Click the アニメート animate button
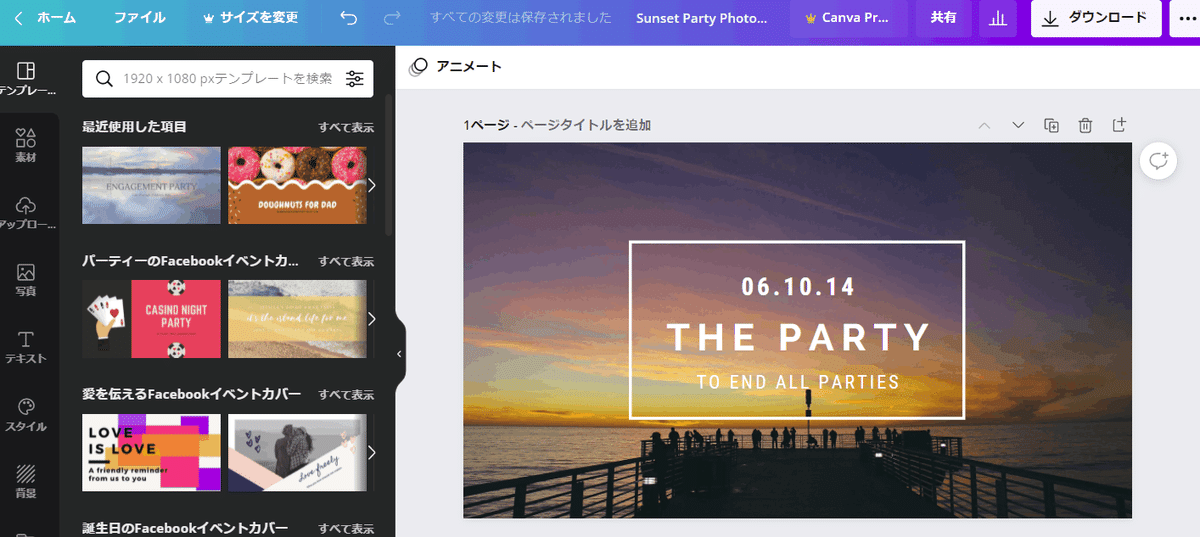 [457, 67]
